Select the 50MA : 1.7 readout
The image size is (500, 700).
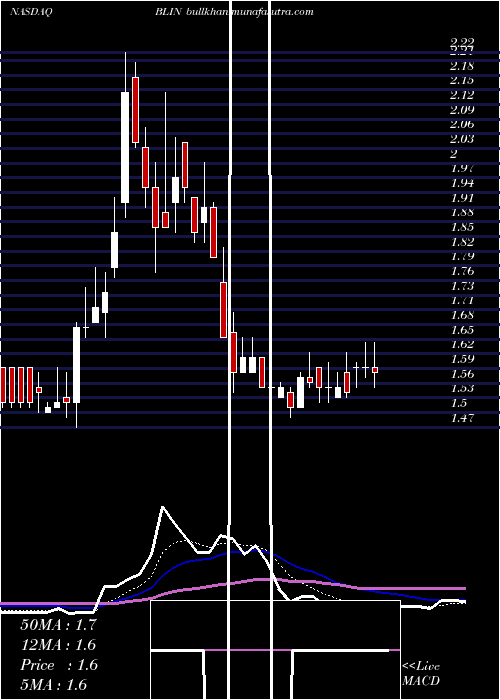coord(58,625)
